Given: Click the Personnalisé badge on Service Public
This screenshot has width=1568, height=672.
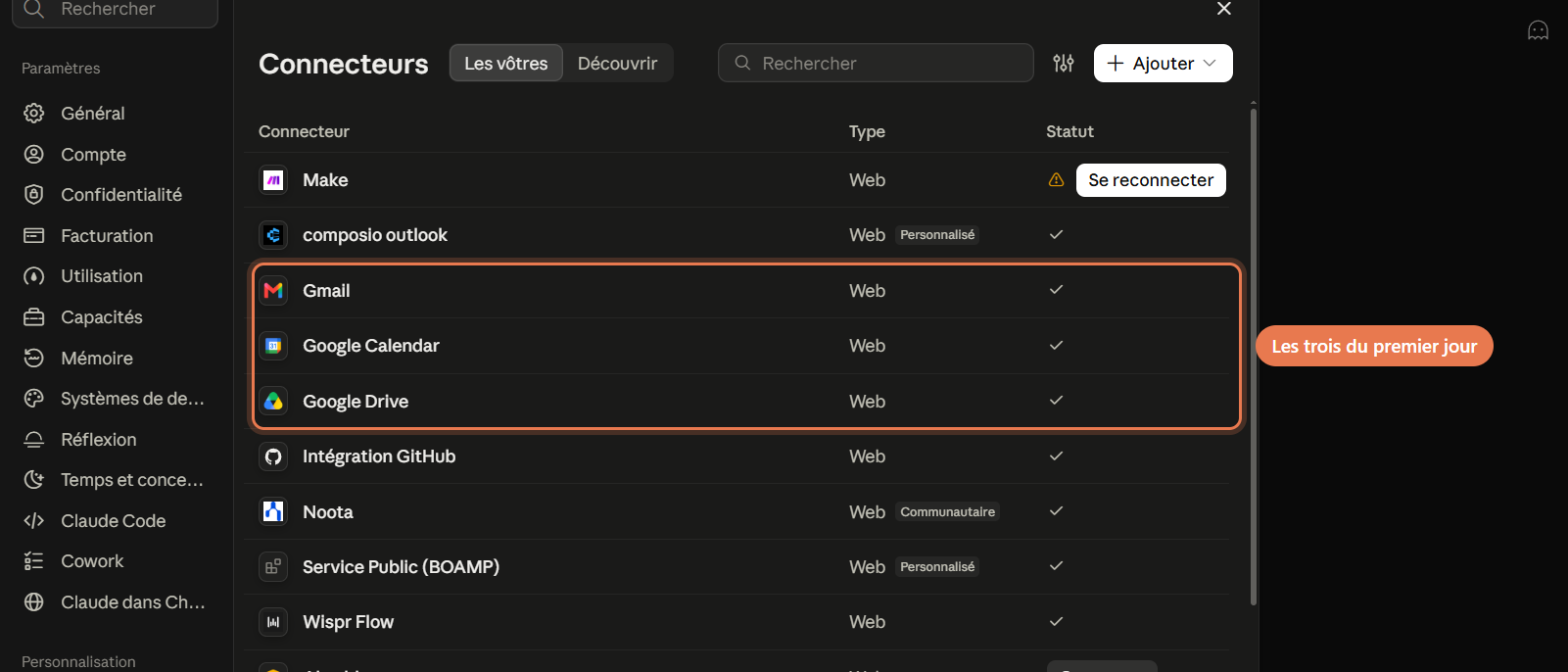Looking at the screenshot, I should [x=937, y=567].
